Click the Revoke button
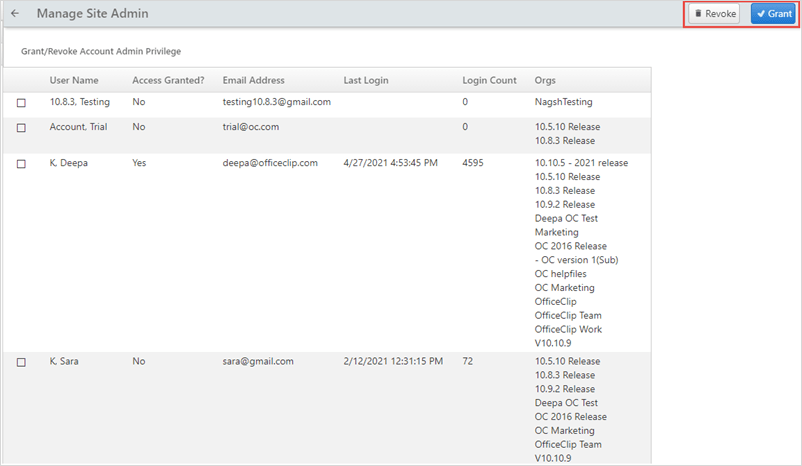This screenshot has width=802, height=466. (715, 14)
